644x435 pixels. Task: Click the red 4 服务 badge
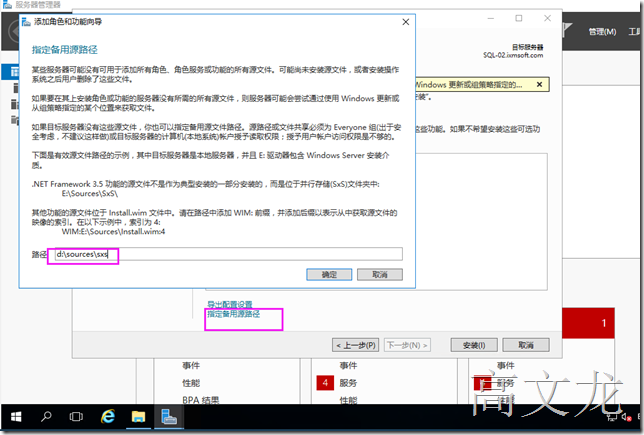(x=325, y=383)
